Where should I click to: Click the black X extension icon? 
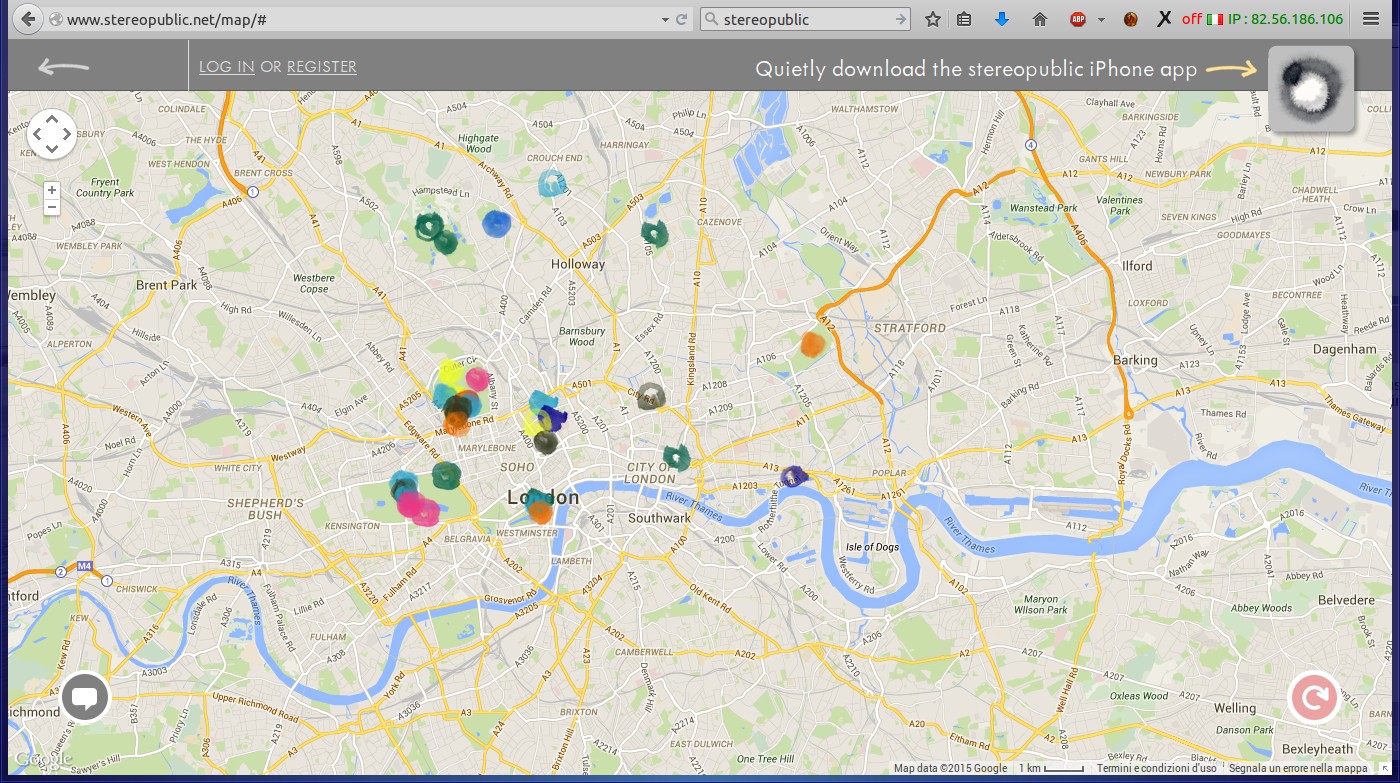click(1164, 19)
